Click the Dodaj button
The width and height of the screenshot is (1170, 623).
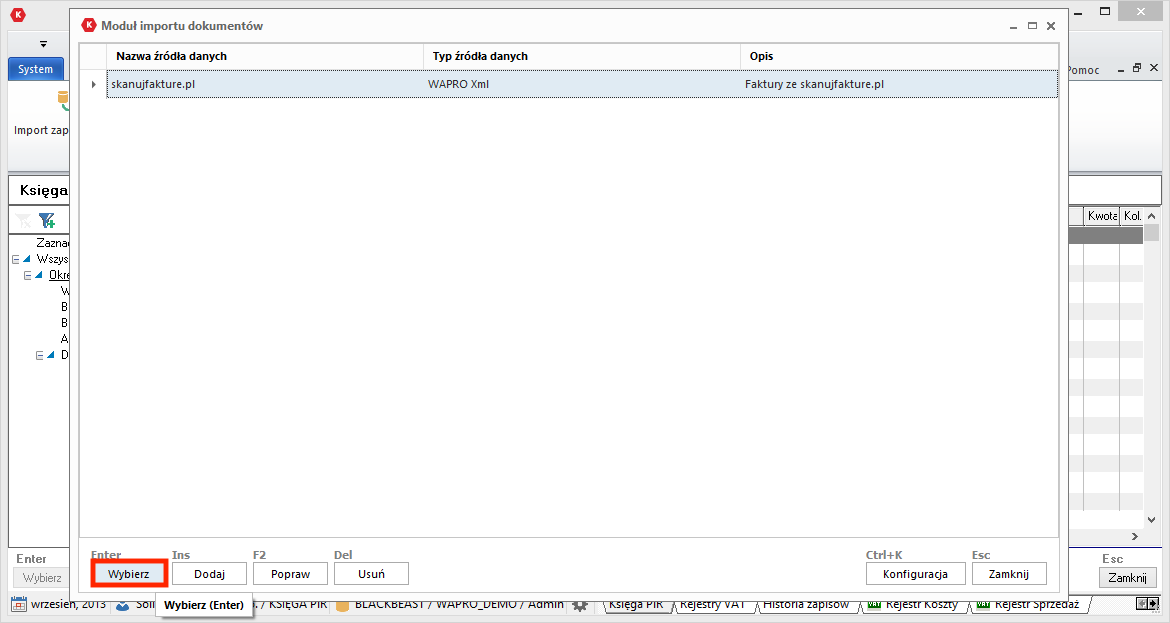(x=209, y=574)
